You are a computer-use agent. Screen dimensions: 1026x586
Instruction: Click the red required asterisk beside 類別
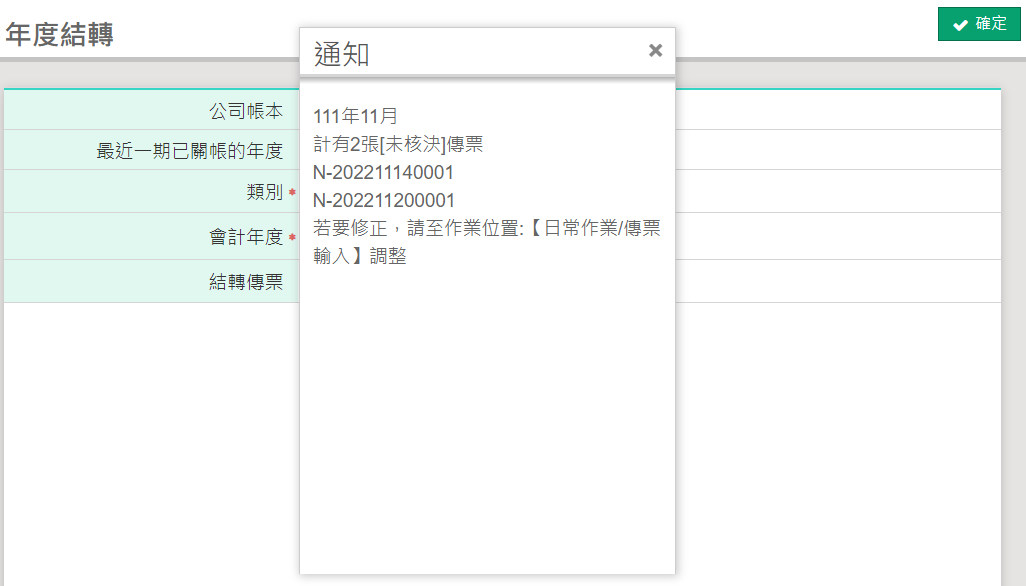tap(292, 192)
